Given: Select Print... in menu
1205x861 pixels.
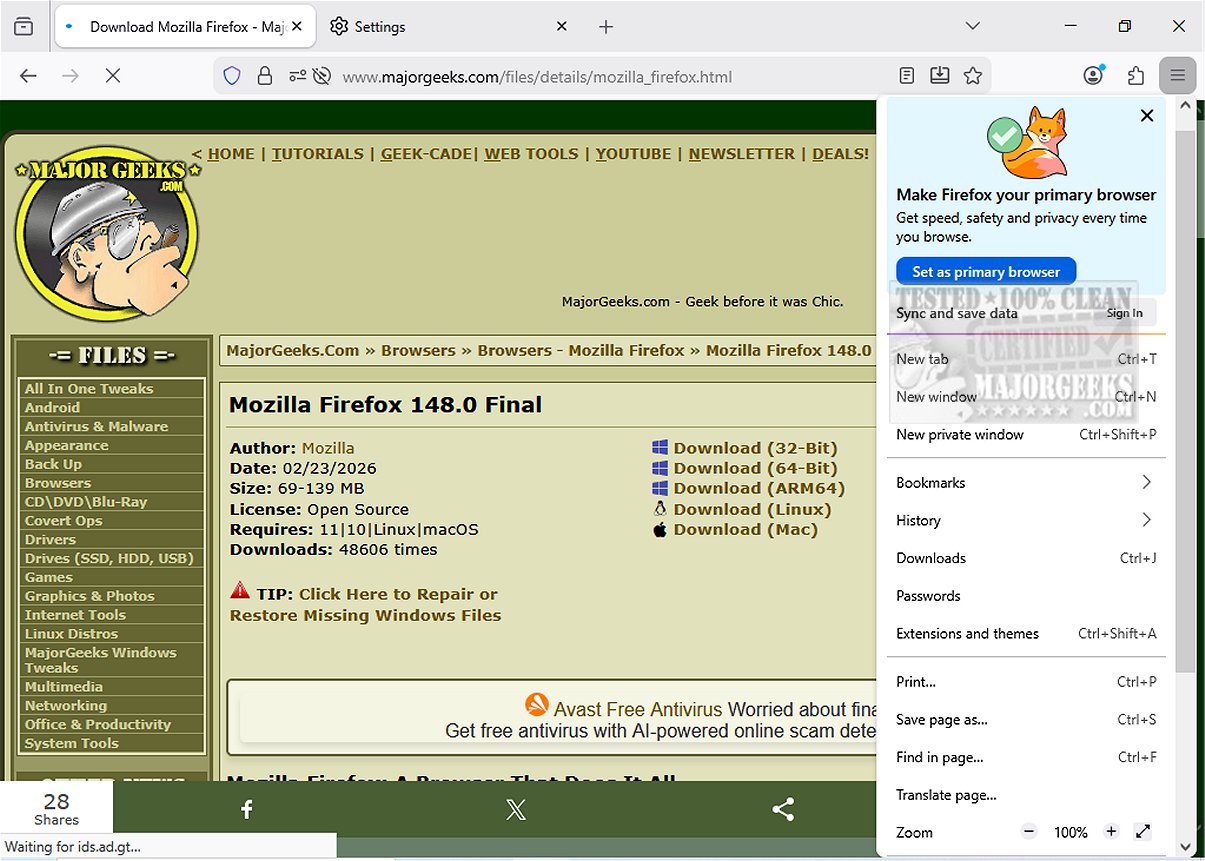Looking at the screenshot, I should tap(1026, 682).
